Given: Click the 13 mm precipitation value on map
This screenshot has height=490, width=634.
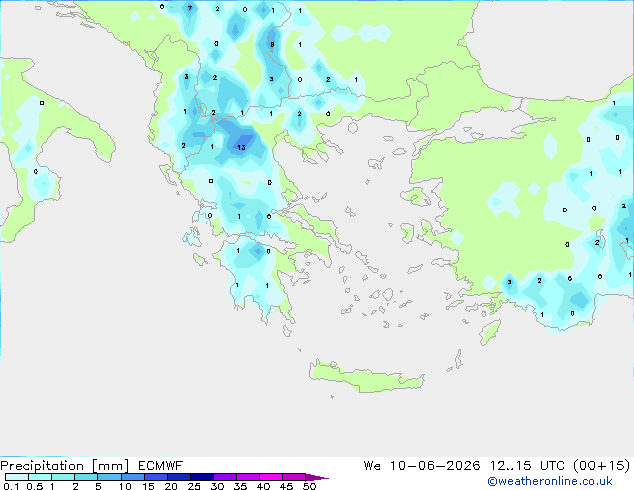Looking at the screenshot, I should 241,148.
